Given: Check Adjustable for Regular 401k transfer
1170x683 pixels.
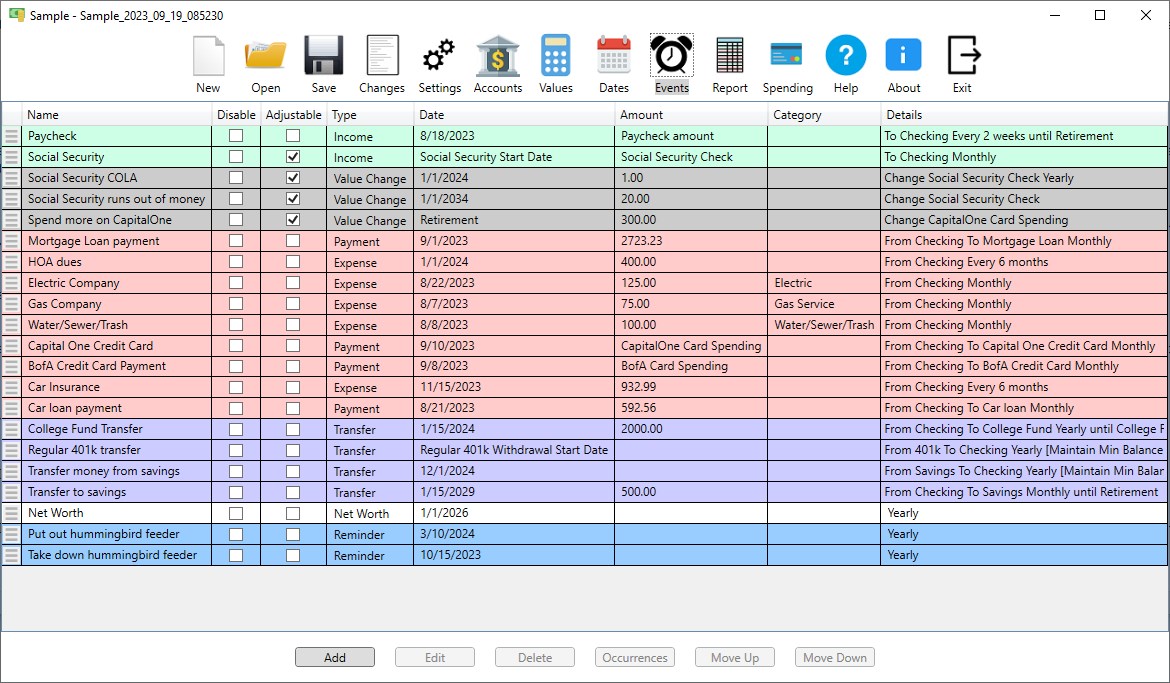Looking at the screenshot, I should click(x=293, y=450).
